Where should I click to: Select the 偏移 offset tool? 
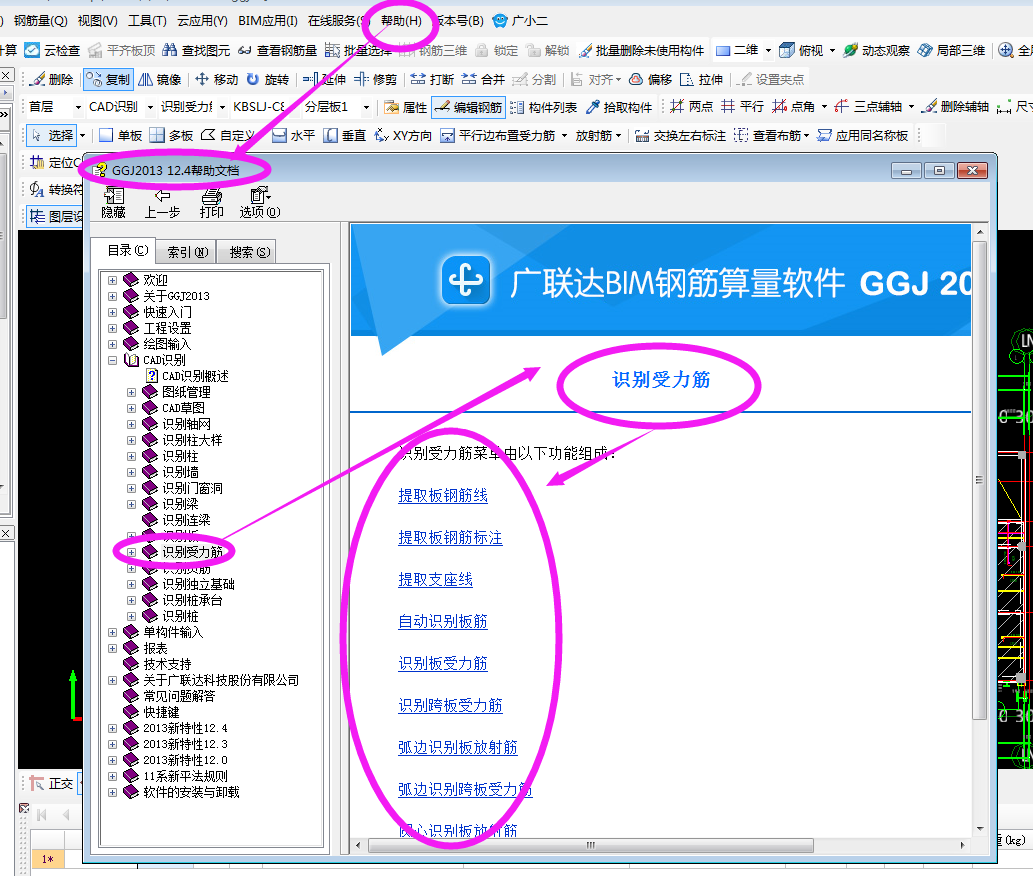(x=650, y=79)
